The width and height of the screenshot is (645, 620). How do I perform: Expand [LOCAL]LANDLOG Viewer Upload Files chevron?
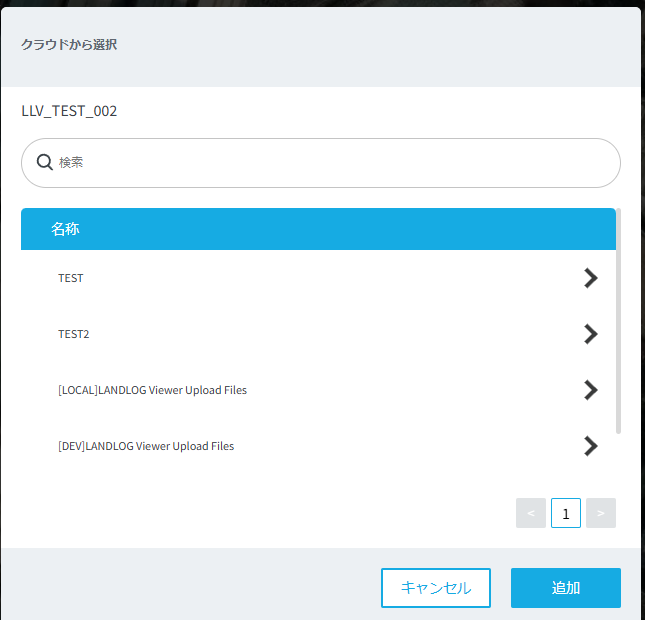pos(590,390)
